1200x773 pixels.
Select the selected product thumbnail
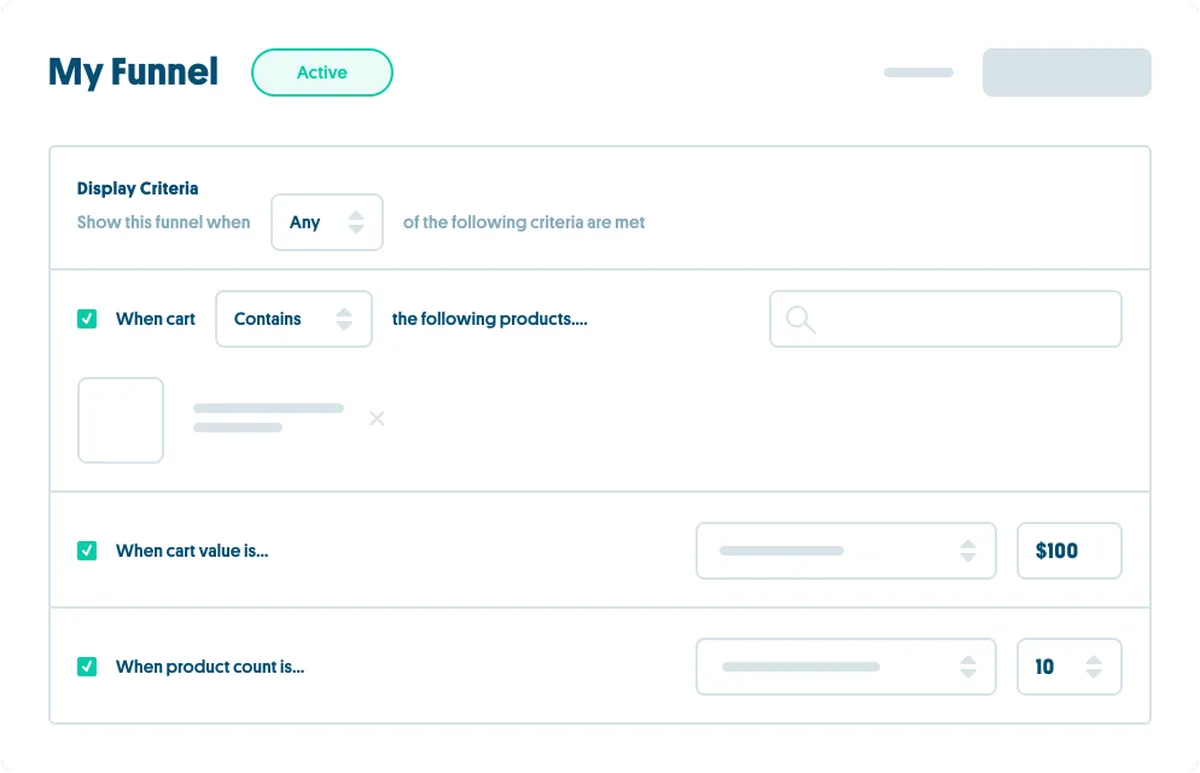[121, 420]
